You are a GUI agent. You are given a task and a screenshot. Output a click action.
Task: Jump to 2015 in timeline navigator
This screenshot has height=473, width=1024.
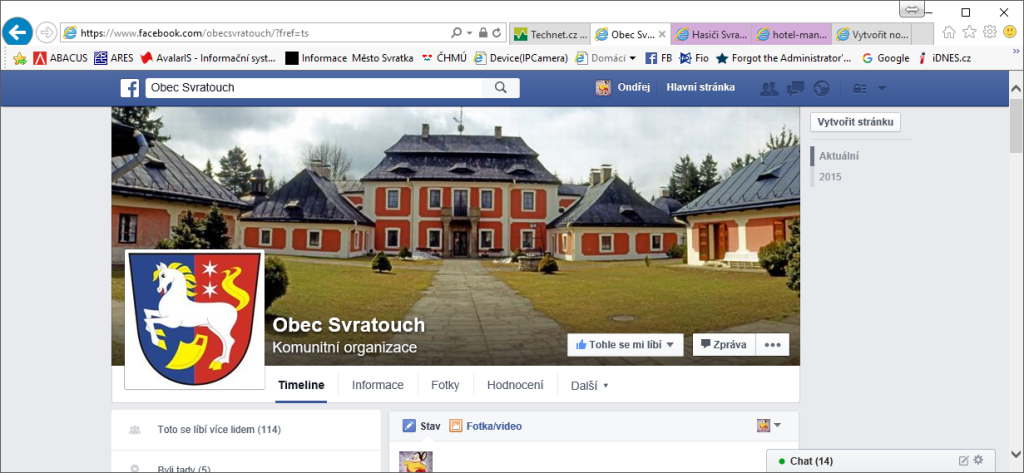(831, 176)
